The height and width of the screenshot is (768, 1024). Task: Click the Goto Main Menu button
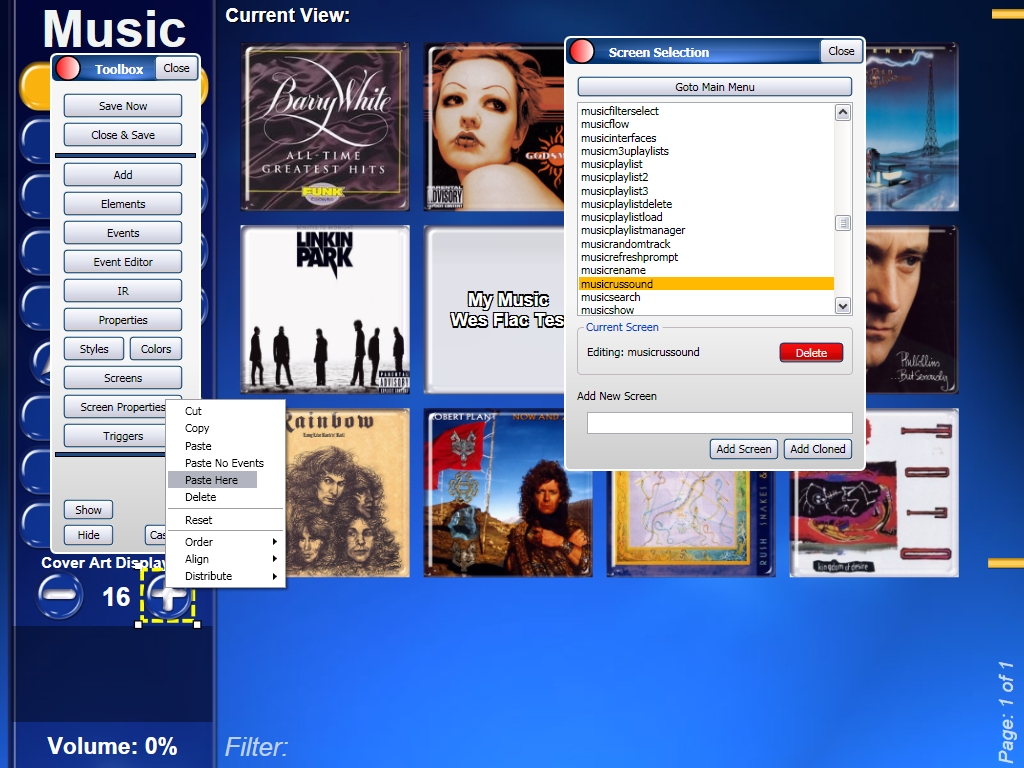[x=714, y=87]
